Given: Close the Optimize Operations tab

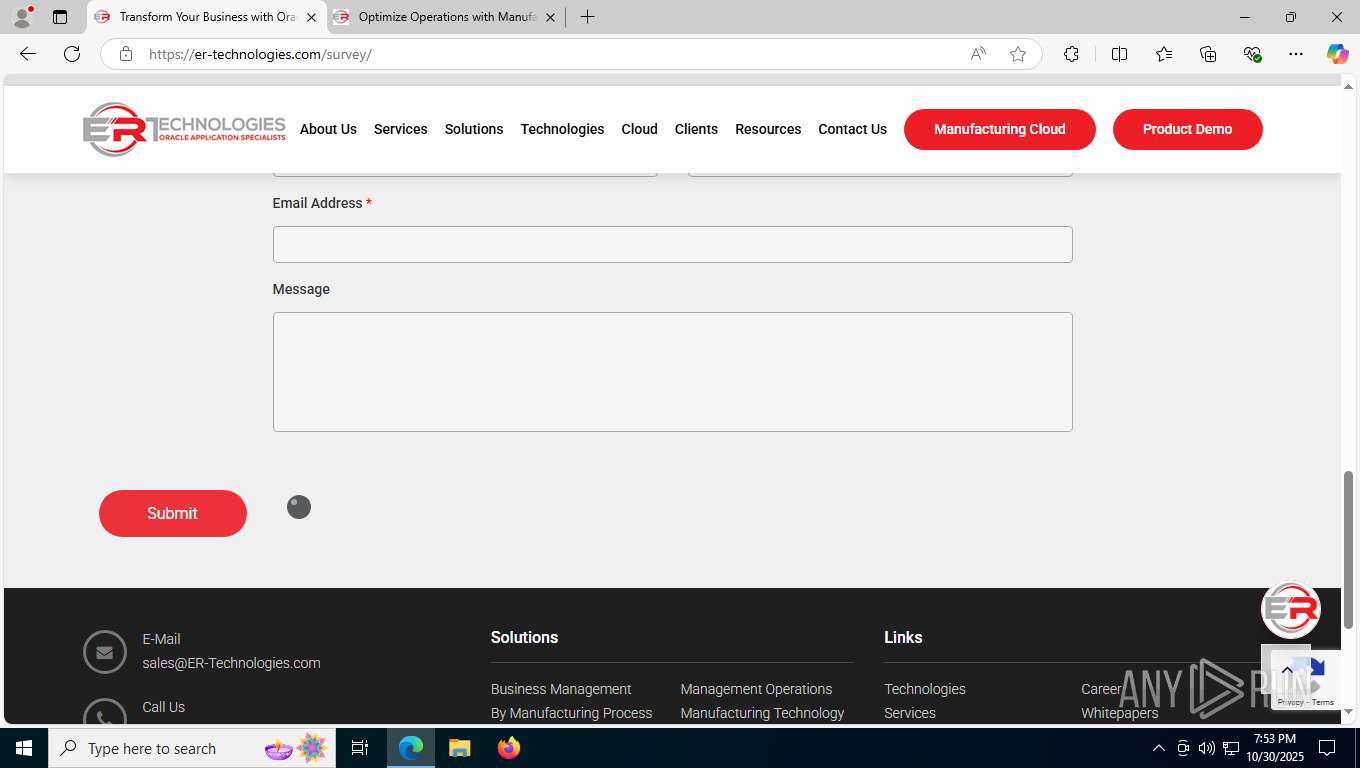Looking at the screenshot, I should pyautogui.click(x=550, y=17).
